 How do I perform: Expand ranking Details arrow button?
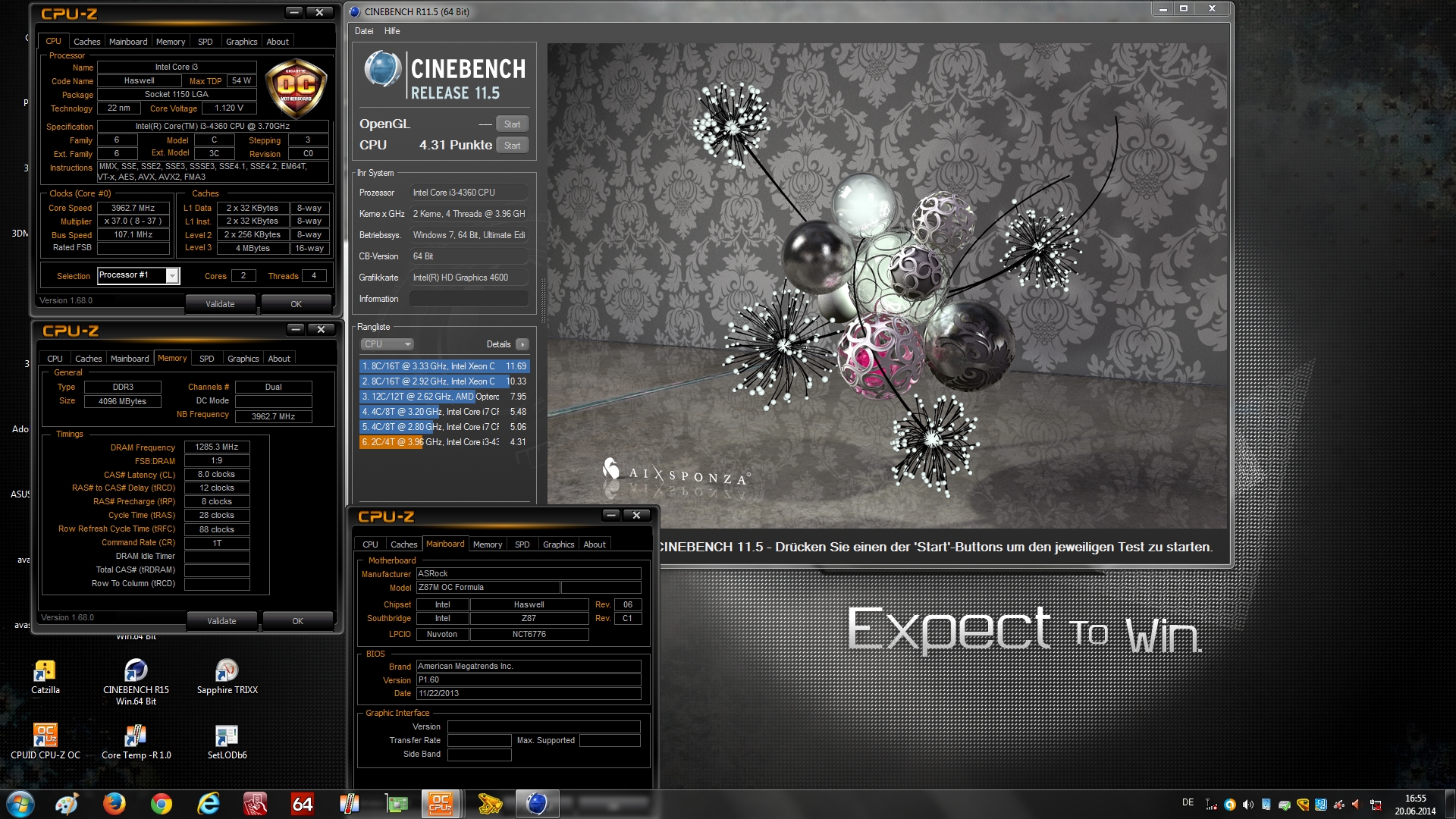(x=522, y=344)
